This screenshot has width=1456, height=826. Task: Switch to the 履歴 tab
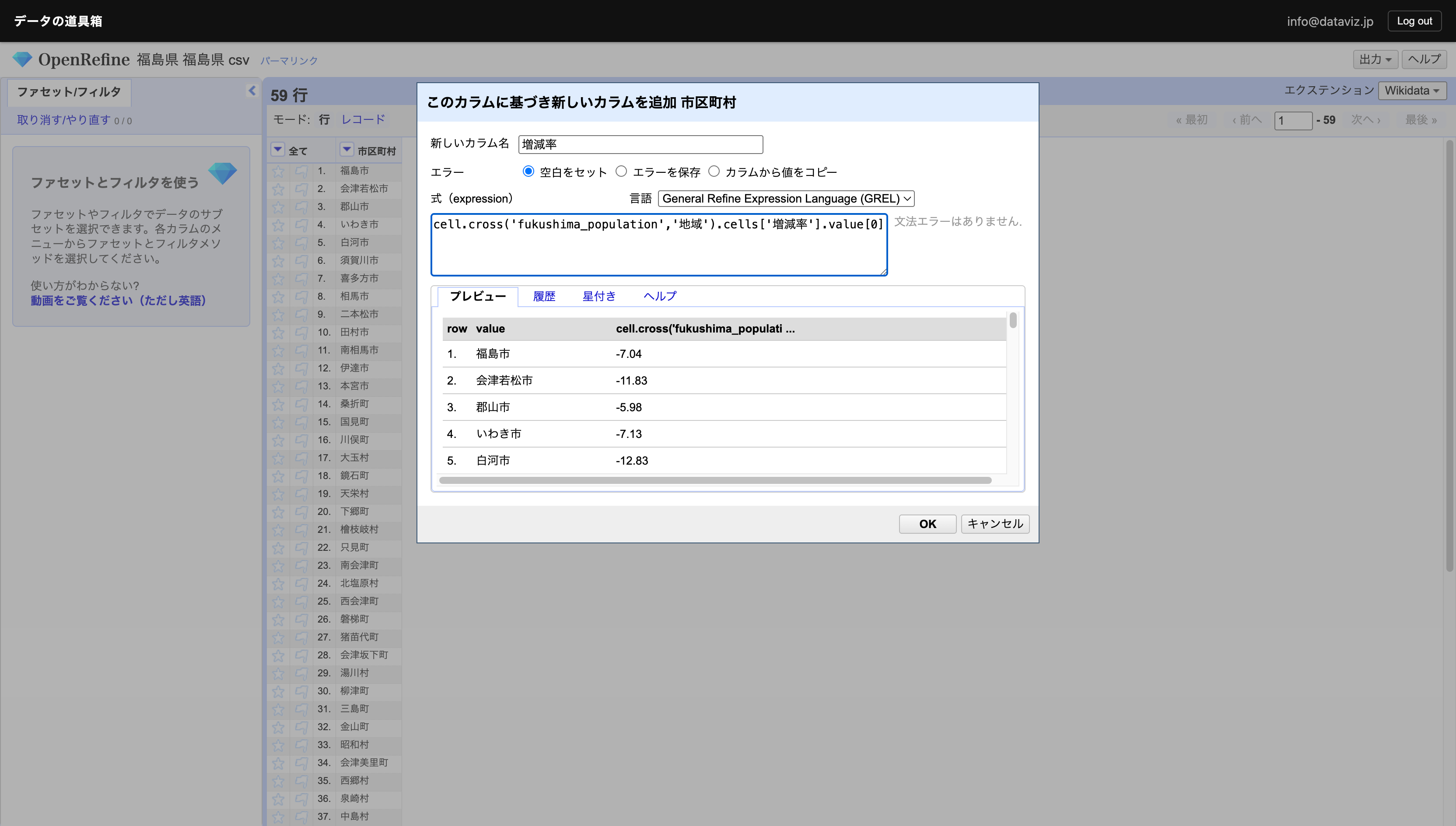(543, 296)
